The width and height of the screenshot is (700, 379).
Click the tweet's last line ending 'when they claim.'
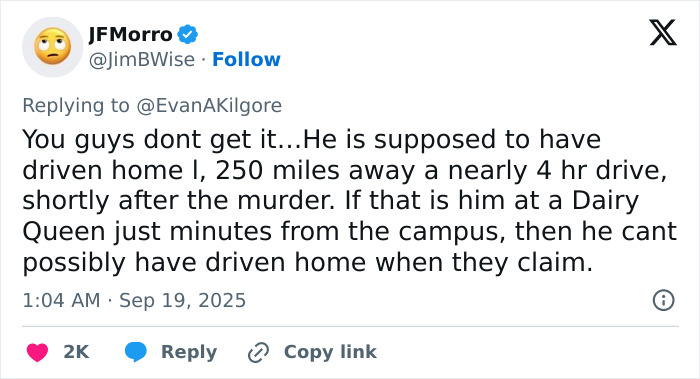308,262
